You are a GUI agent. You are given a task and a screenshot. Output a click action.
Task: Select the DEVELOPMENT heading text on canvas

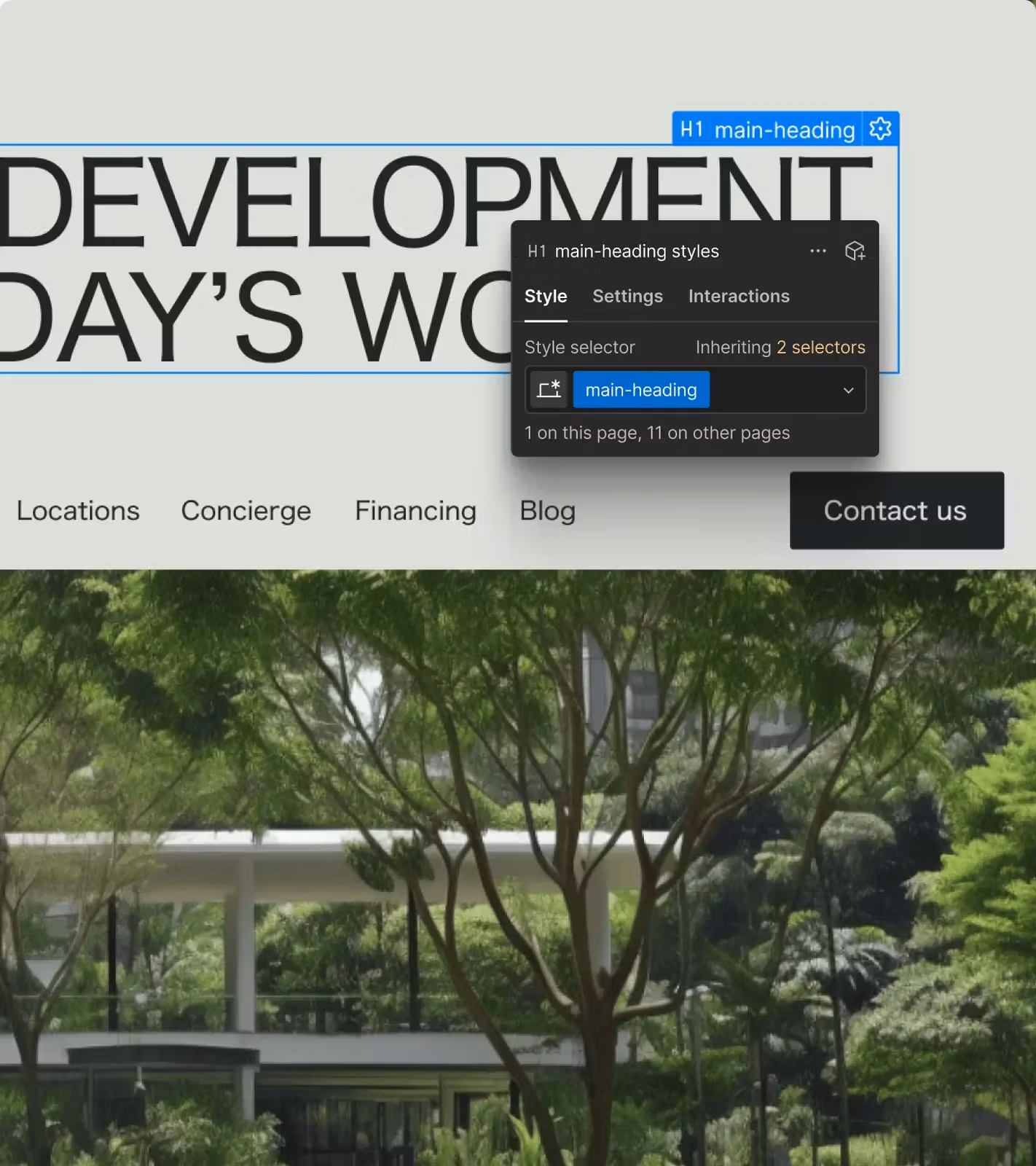tap(255, 203)
